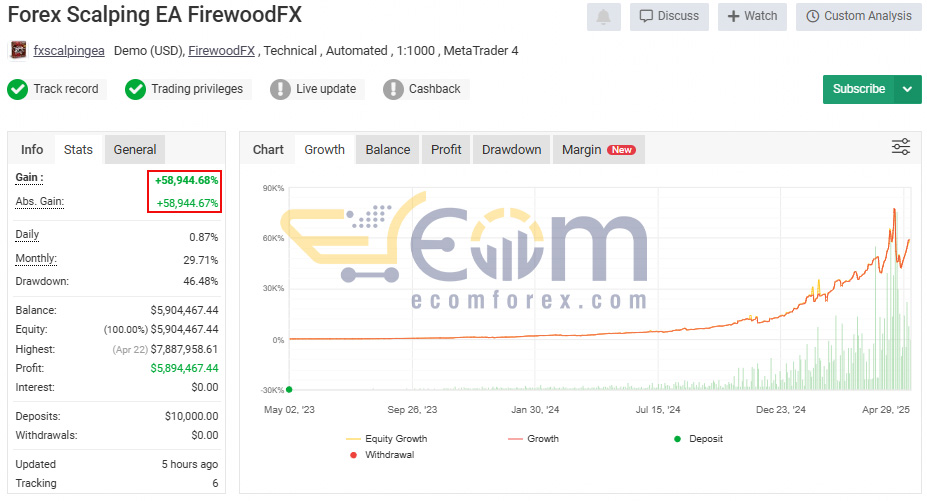Click the Cashback warning icon
The height and width of the screenshot is (501, 927).
[x=393, y=89]
